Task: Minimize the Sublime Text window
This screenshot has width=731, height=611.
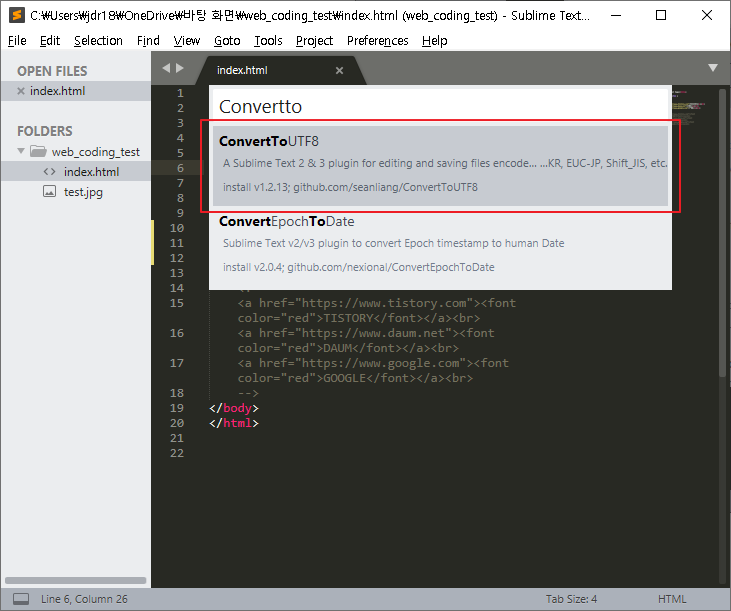Action: (x=616, y=15)
